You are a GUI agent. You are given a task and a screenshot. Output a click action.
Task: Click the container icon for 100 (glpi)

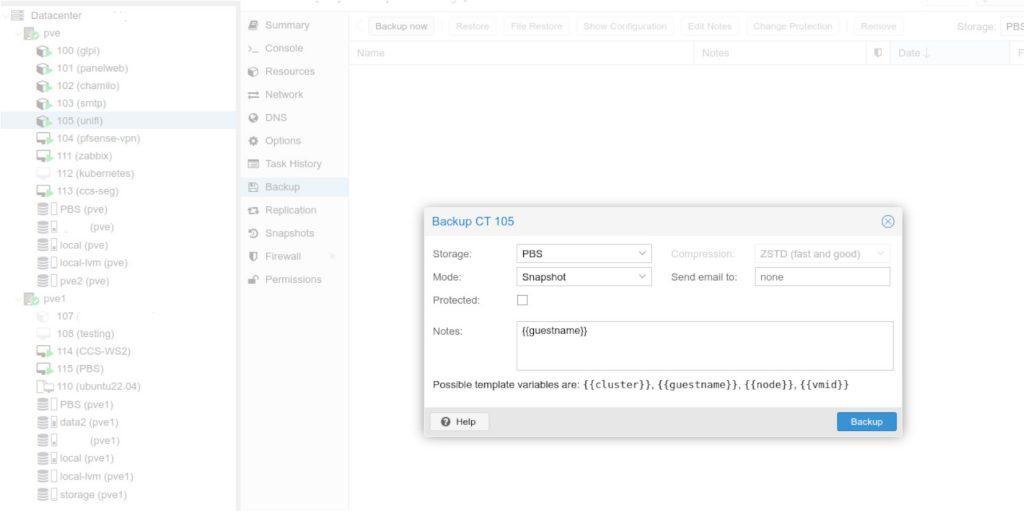click(44, 51)
